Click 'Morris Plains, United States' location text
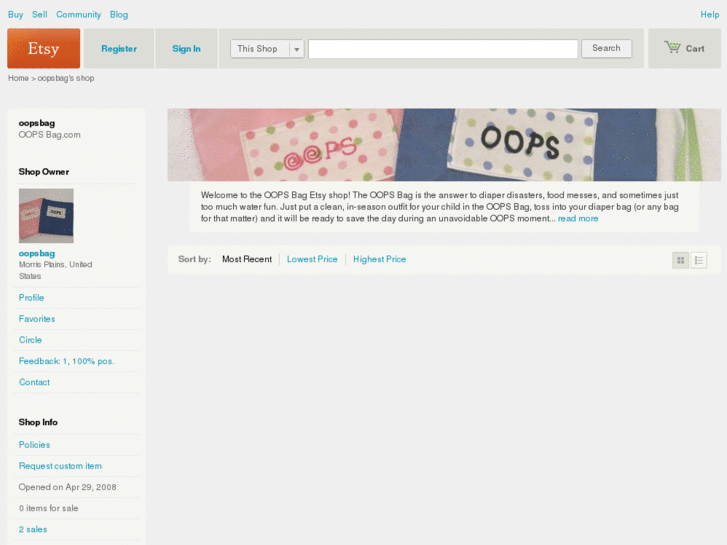Viewport: 727px width, 545px height. click(x=55, y=270)
